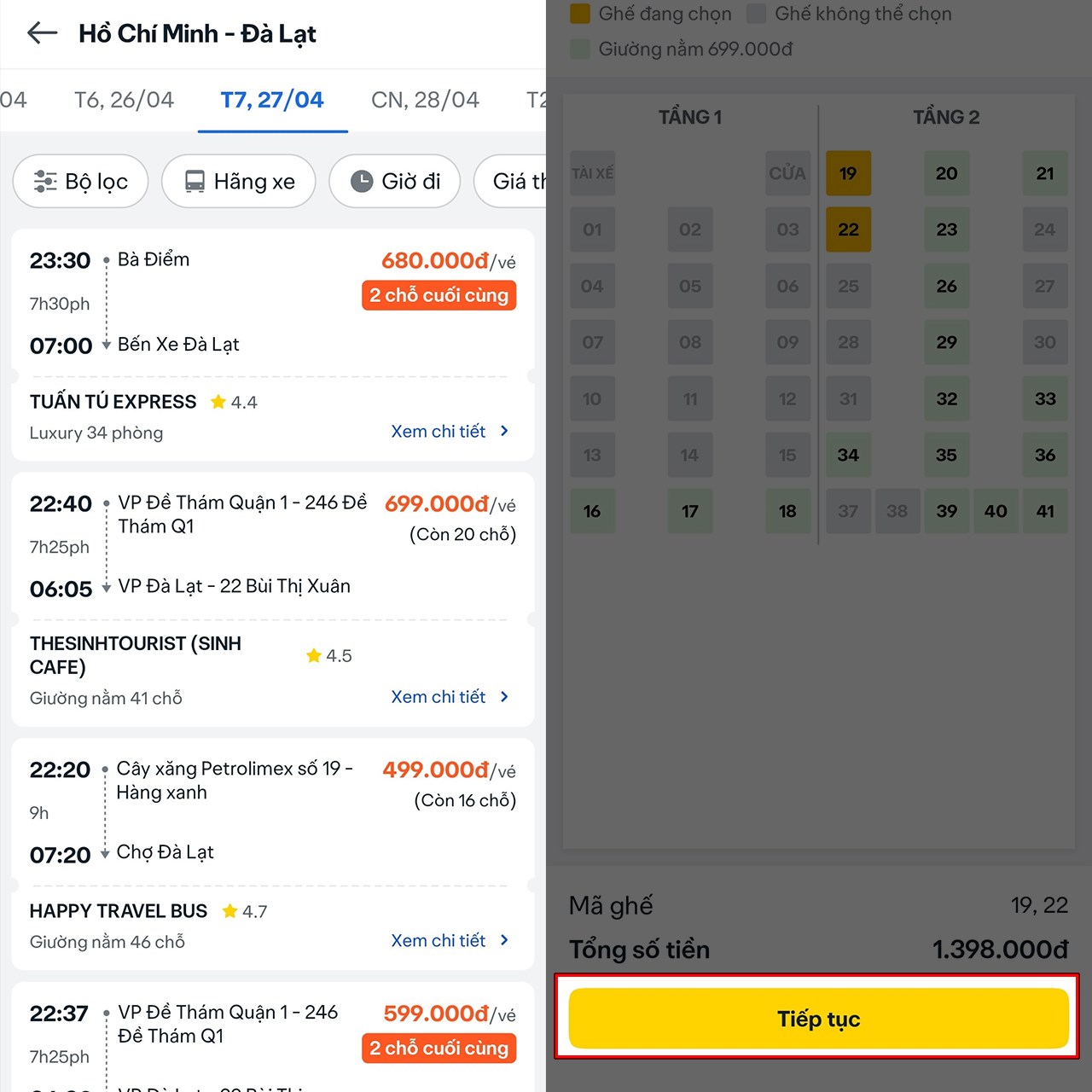Switch to the CN, 28/04 date tab
Image resolution: width=1092 pixels, height=1092 pixels.
[425, 100]
